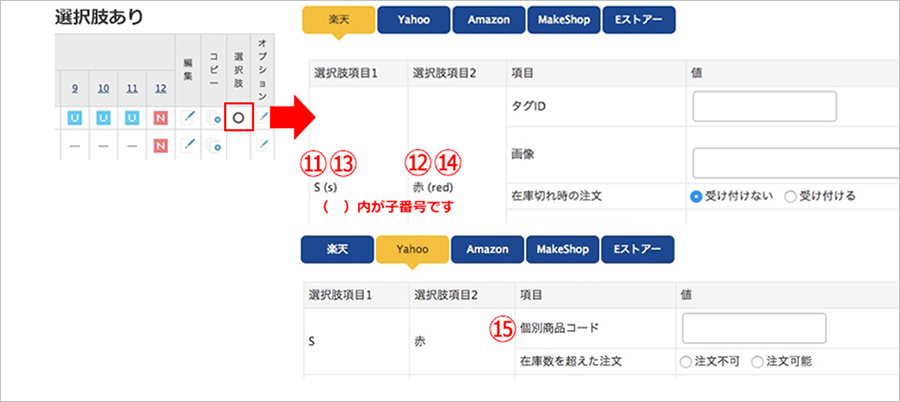Click the 'S (s)' option cell
This screenshot has width=900, height=402.
[325, 188]
